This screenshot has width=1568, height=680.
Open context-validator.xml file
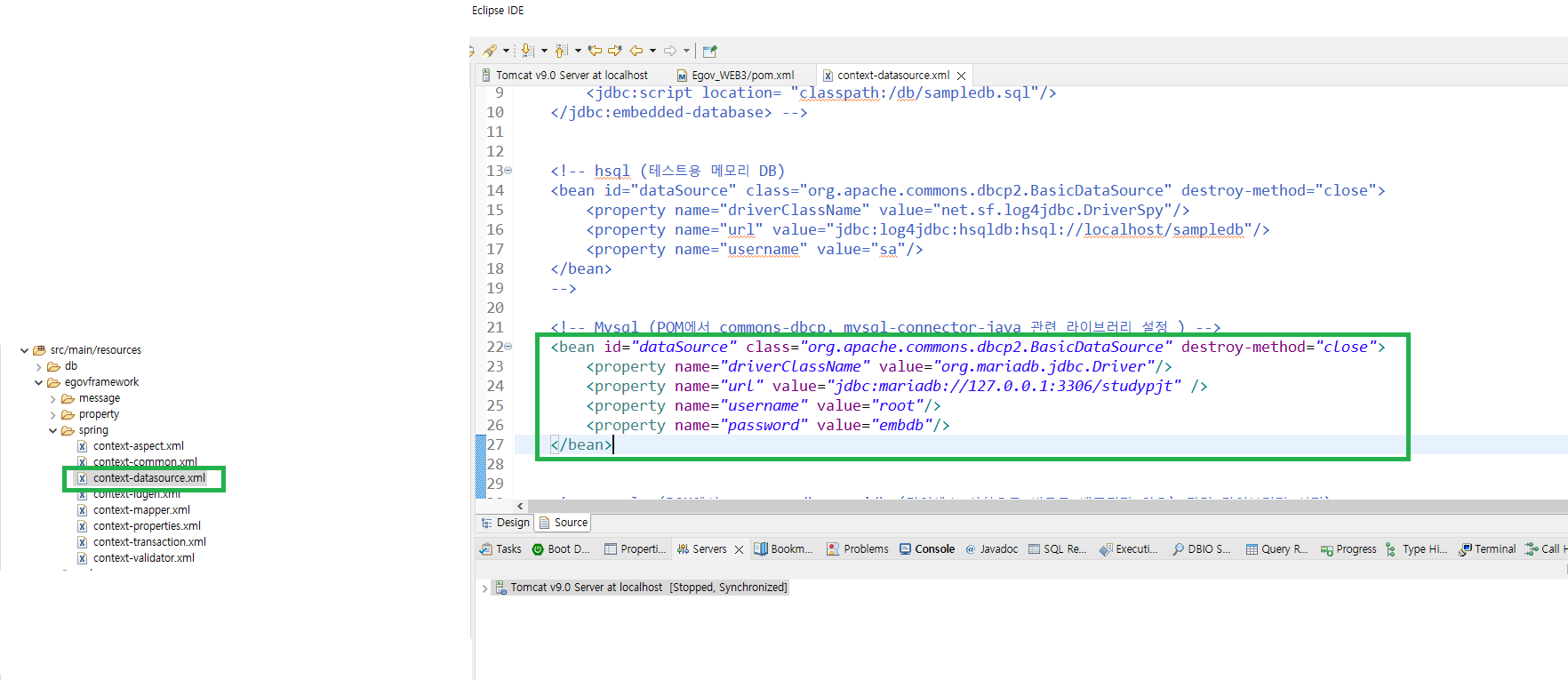tap(136, 558)
